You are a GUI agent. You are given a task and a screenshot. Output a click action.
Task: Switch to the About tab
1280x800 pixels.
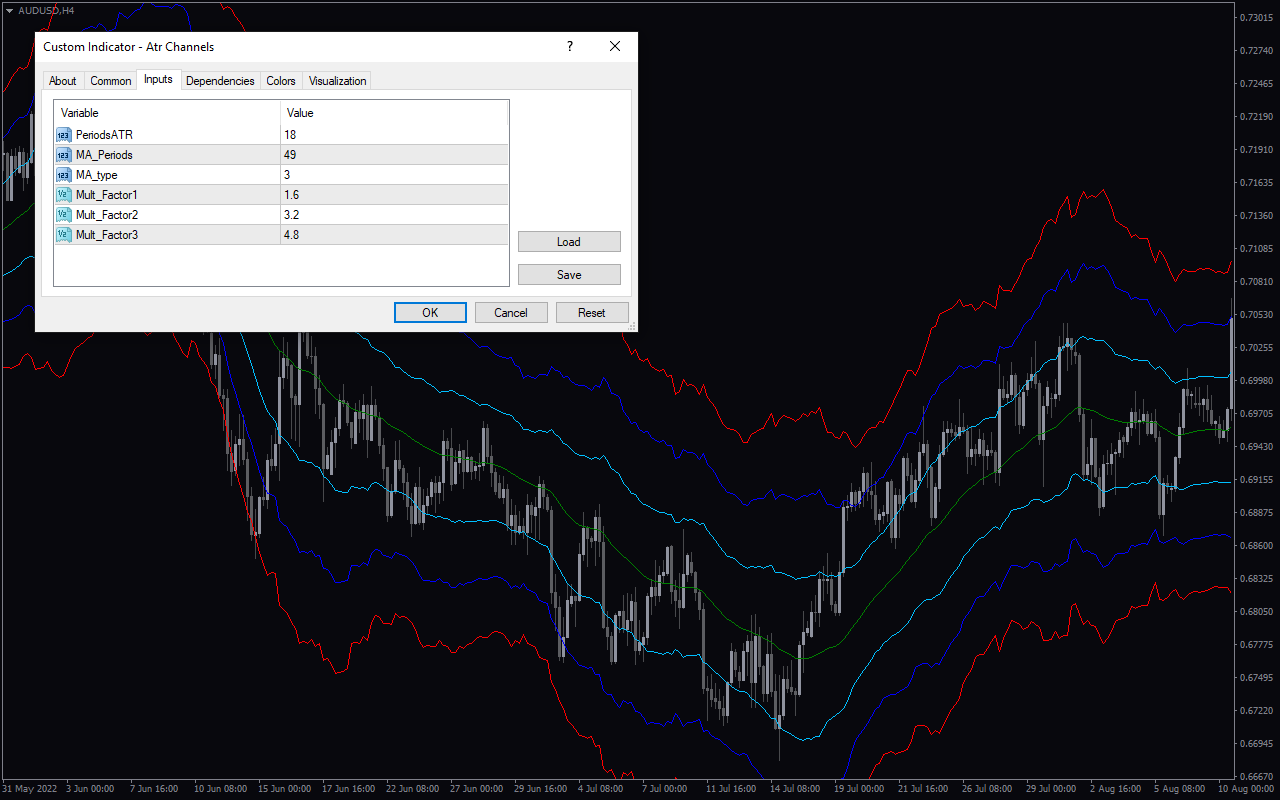point(63,81)
